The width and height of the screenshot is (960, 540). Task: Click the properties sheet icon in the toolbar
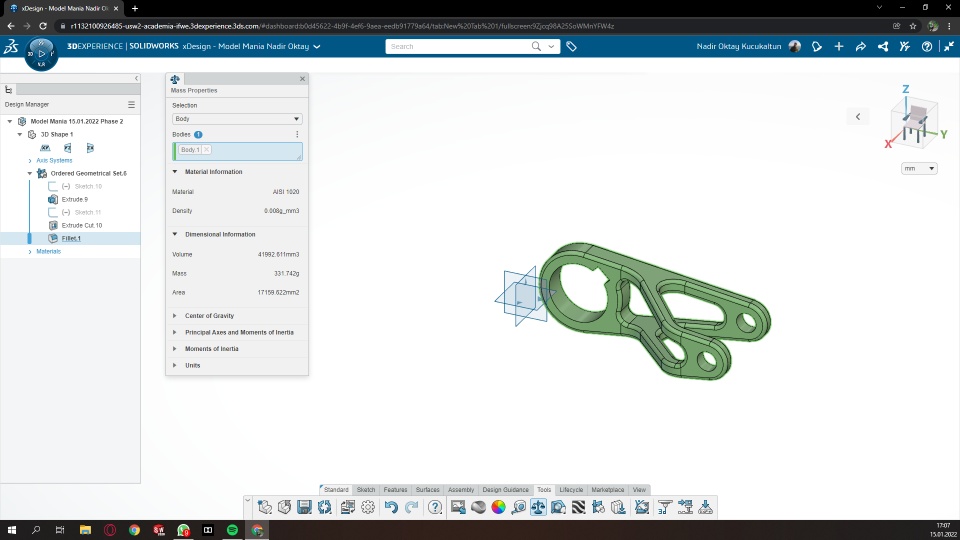tap(348, 507)
